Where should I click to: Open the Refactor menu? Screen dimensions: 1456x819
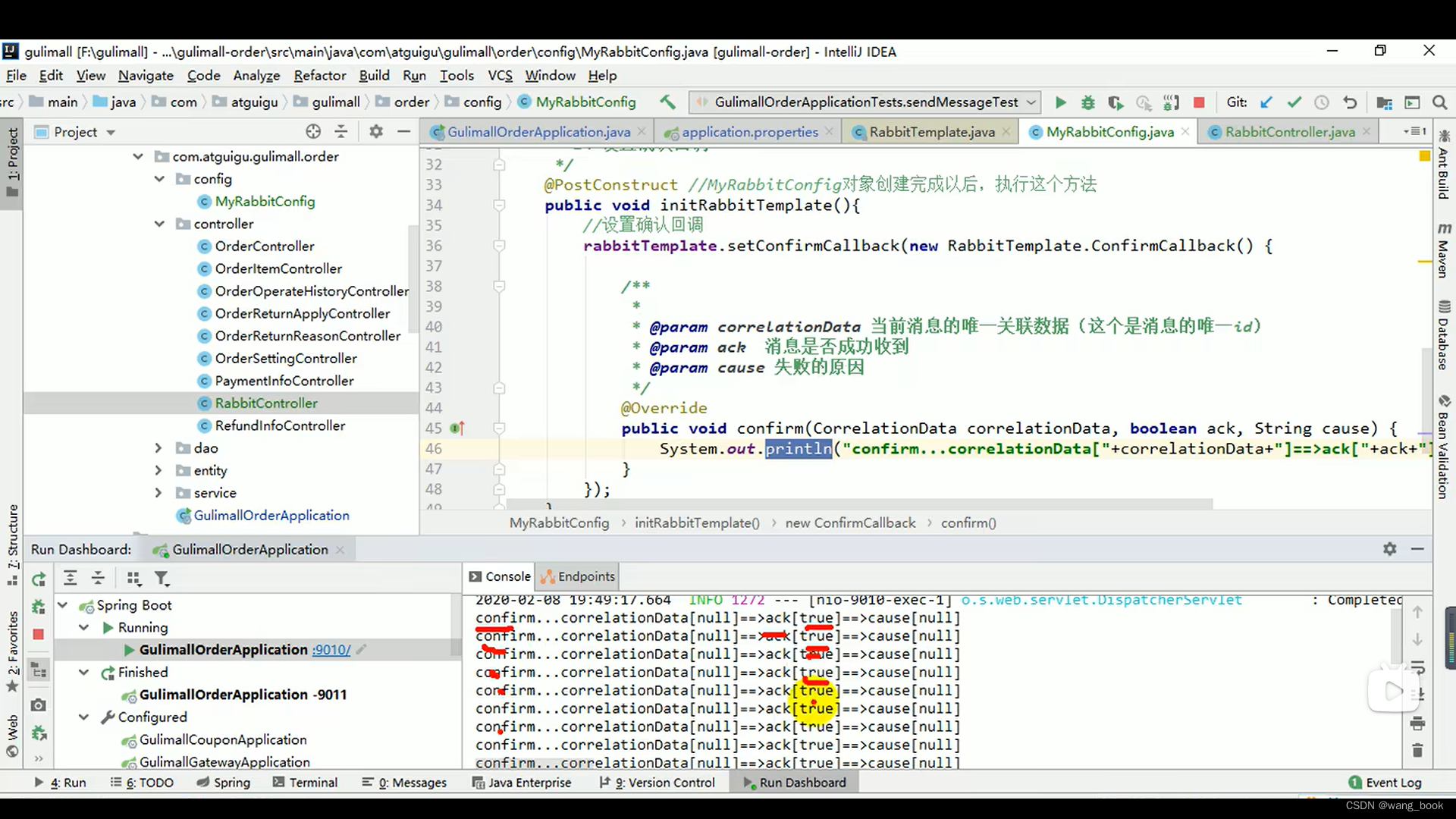coord(319,75)
